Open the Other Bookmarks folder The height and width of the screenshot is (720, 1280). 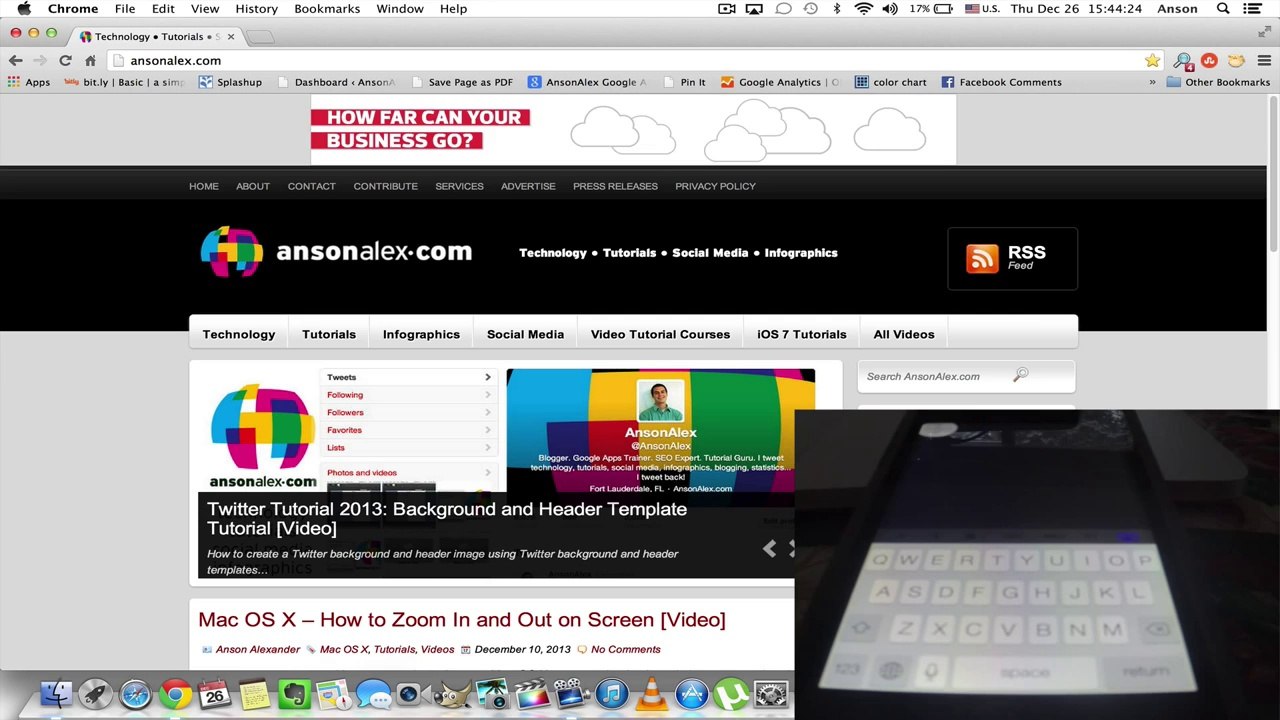click(x=1218, y=82)
